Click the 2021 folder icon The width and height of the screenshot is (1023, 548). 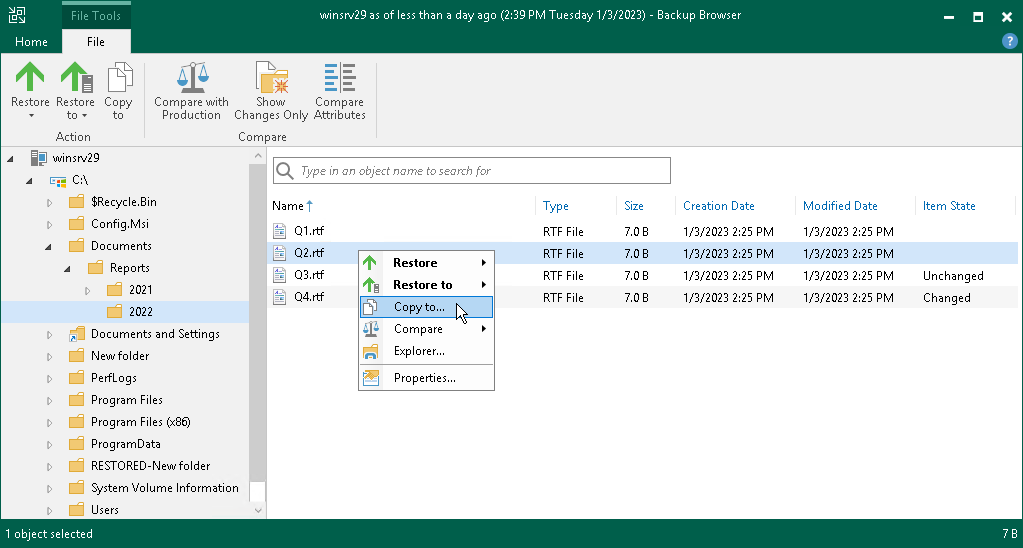114,290
